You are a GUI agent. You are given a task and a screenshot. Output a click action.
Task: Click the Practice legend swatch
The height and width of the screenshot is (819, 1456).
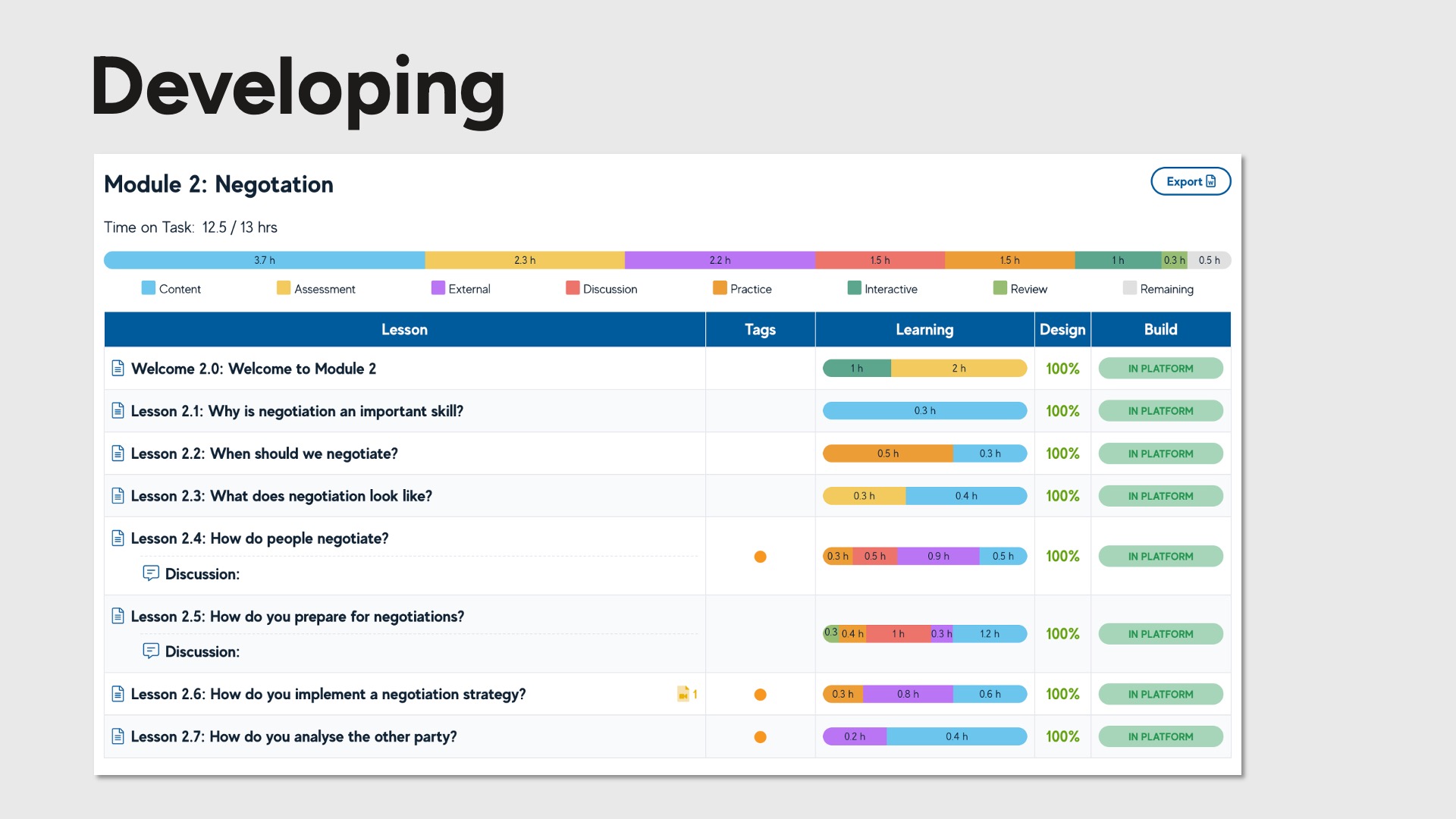coord(720,288)
